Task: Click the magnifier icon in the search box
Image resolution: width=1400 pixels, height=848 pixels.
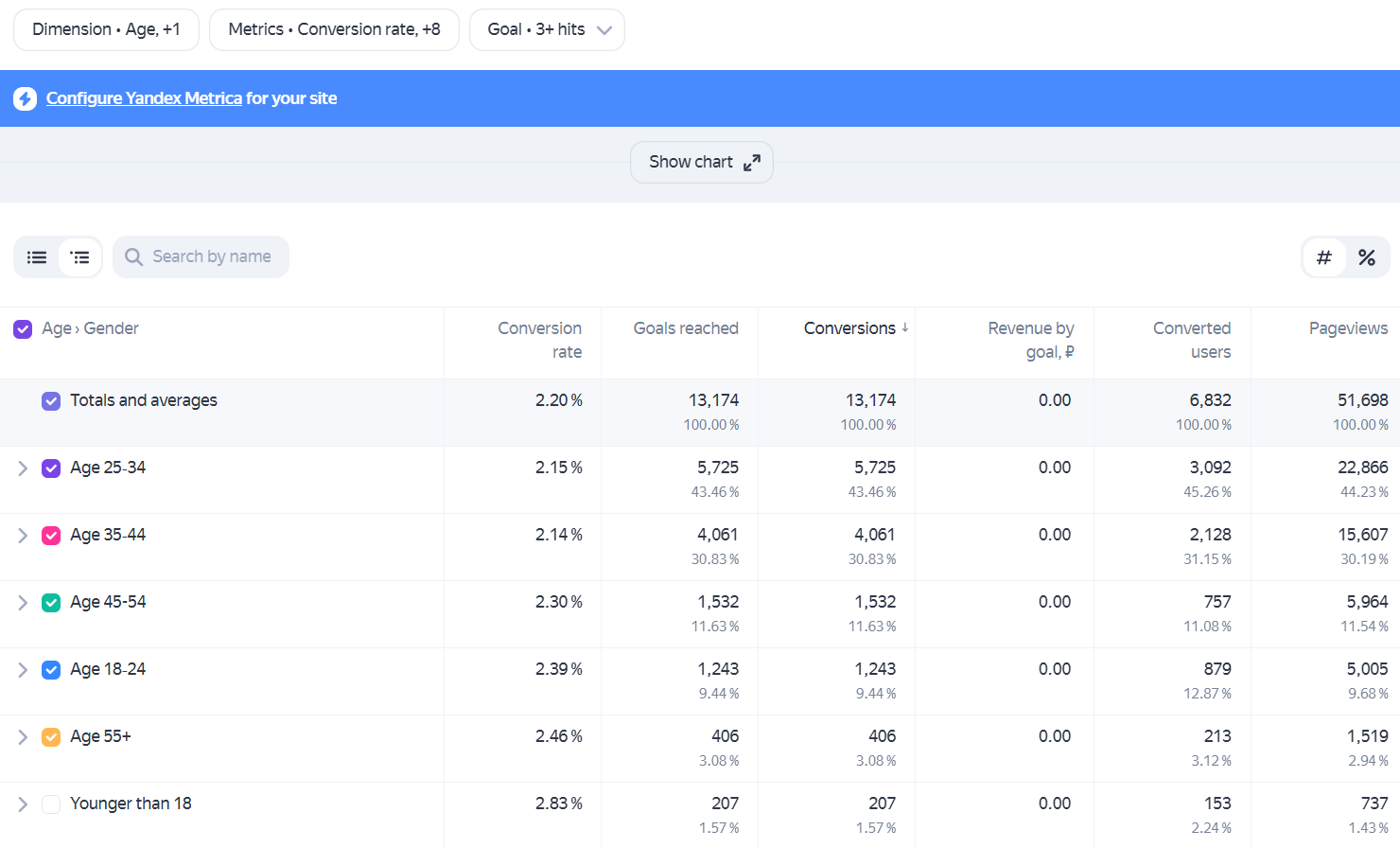Action: point(134,257)
